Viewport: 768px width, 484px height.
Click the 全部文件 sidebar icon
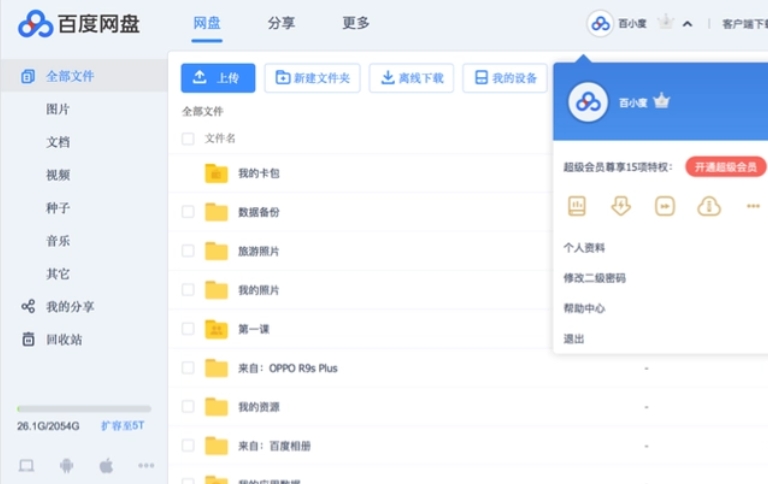pos(28,76)
